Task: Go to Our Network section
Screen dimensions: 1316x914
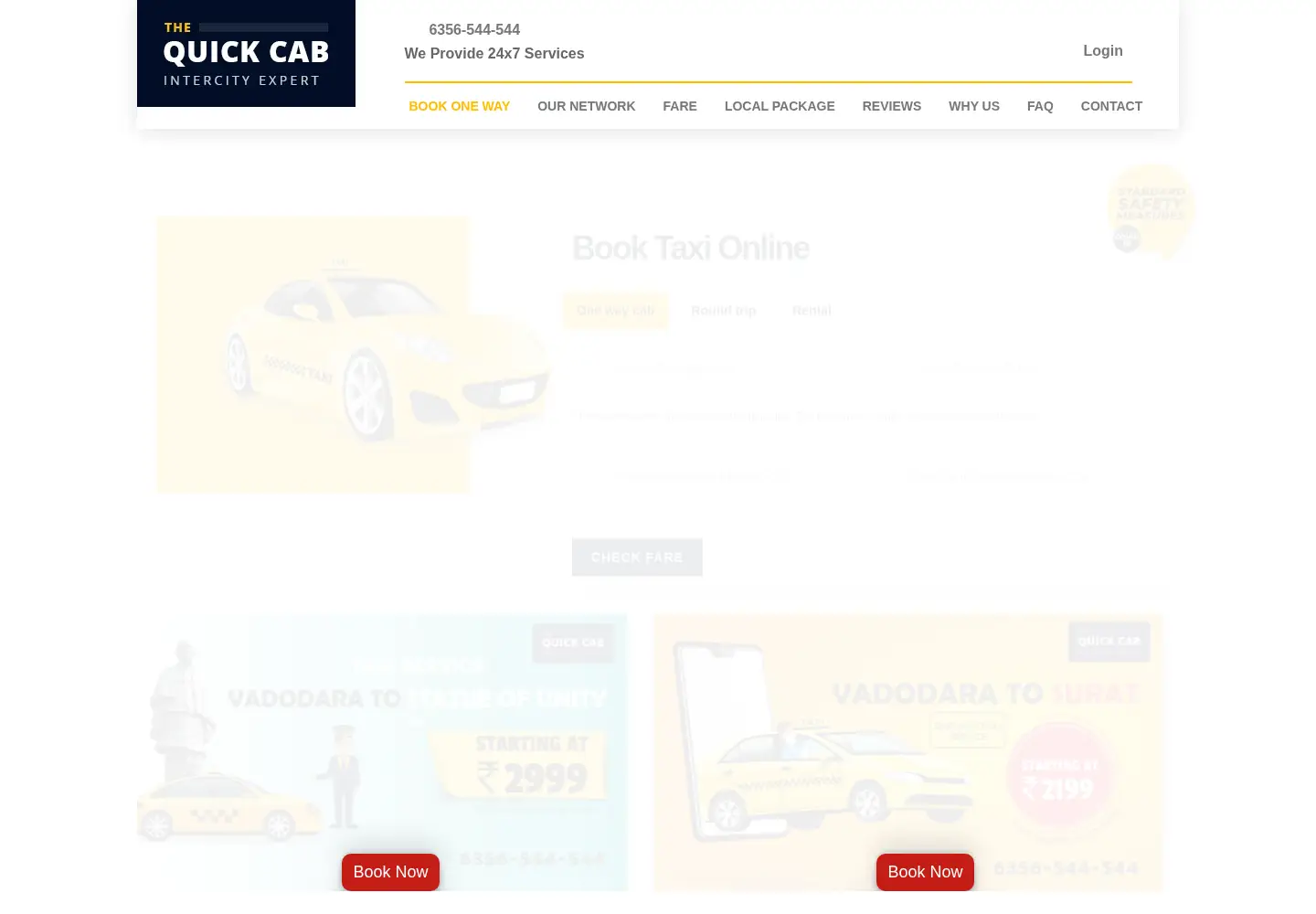Action: 586,106
